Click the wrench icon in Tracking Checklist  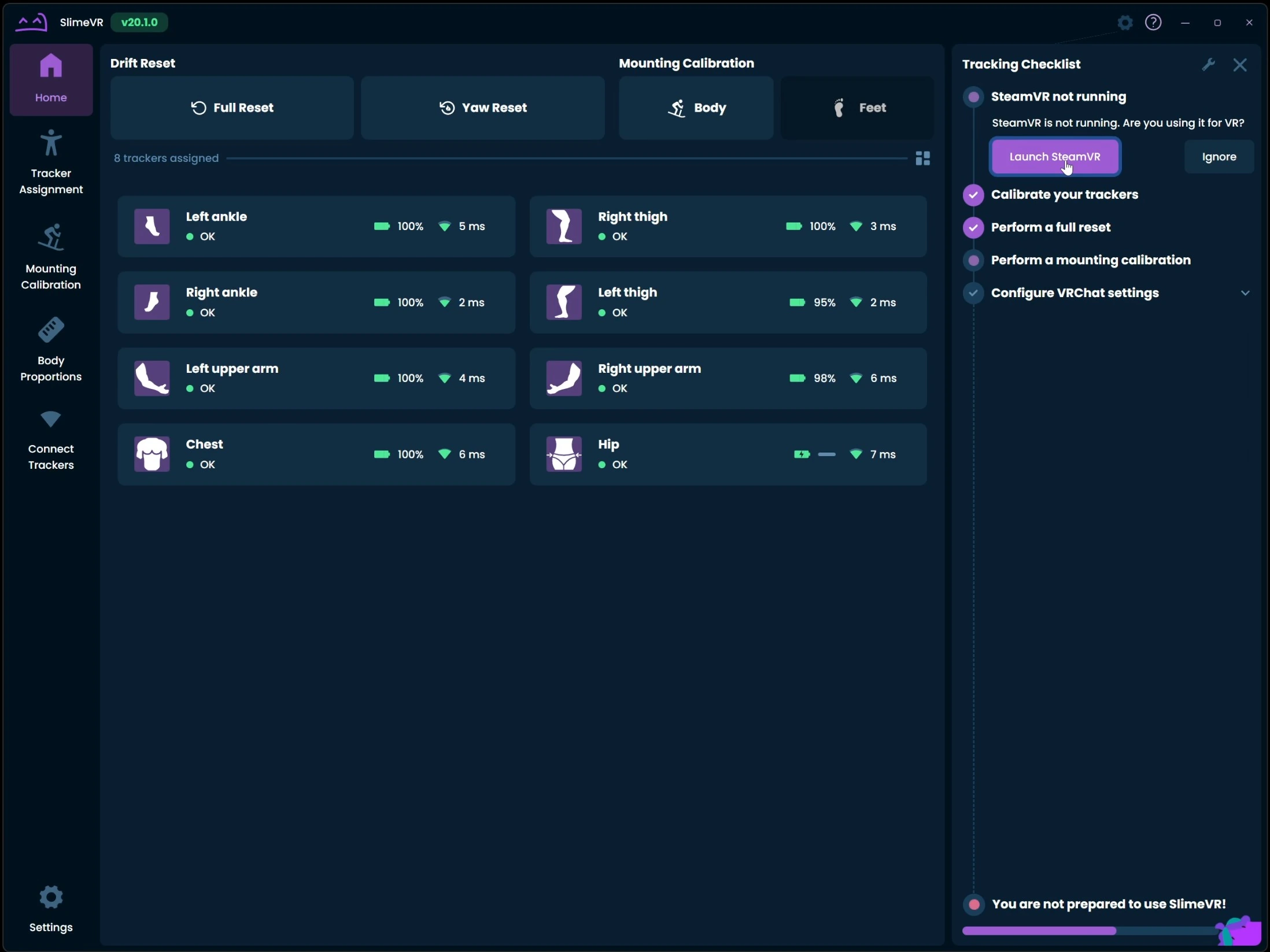pos(1208,64)
